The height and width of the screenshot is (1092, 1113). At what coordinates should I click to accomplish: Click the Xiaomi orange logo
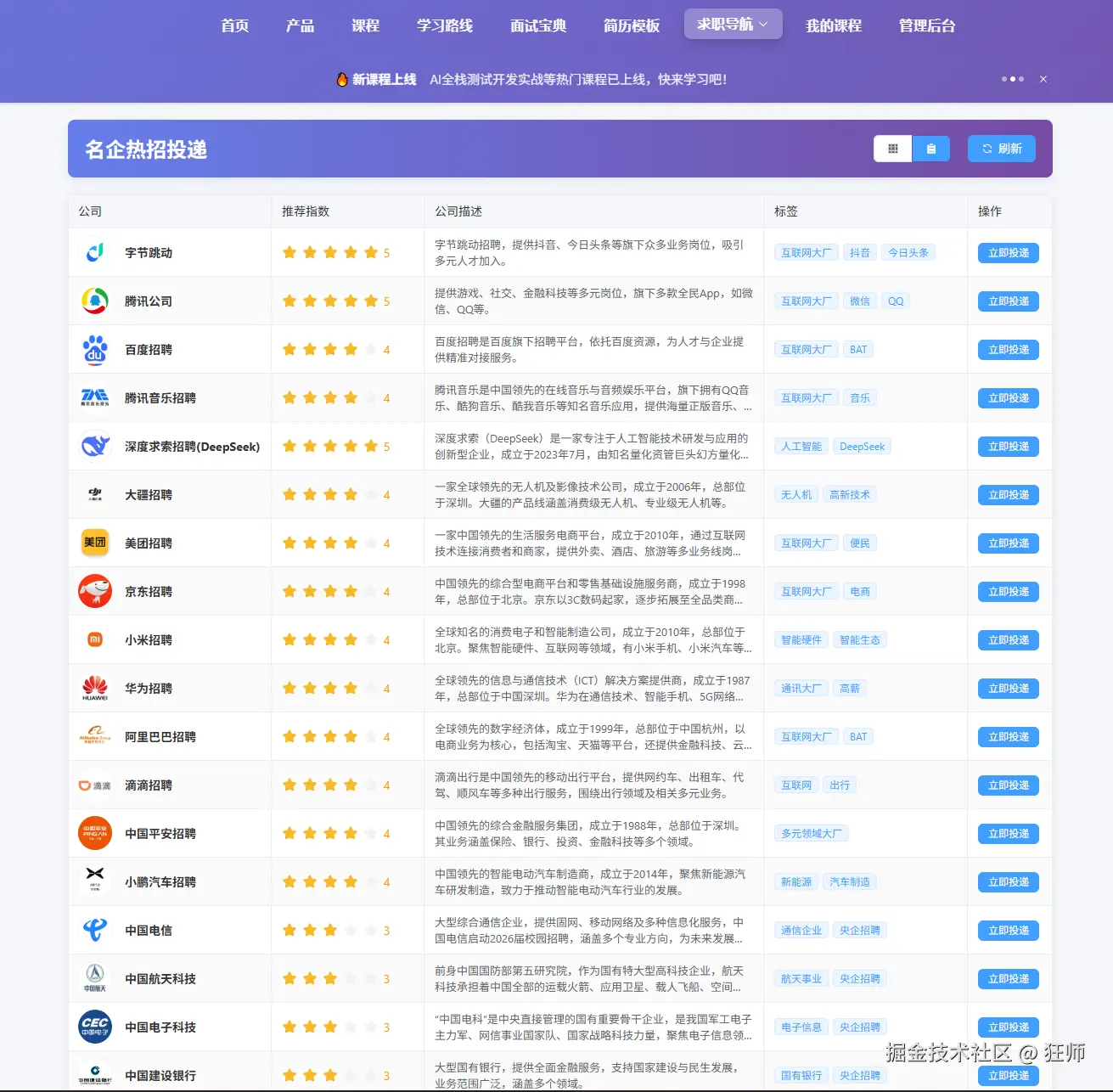point(95,639)
